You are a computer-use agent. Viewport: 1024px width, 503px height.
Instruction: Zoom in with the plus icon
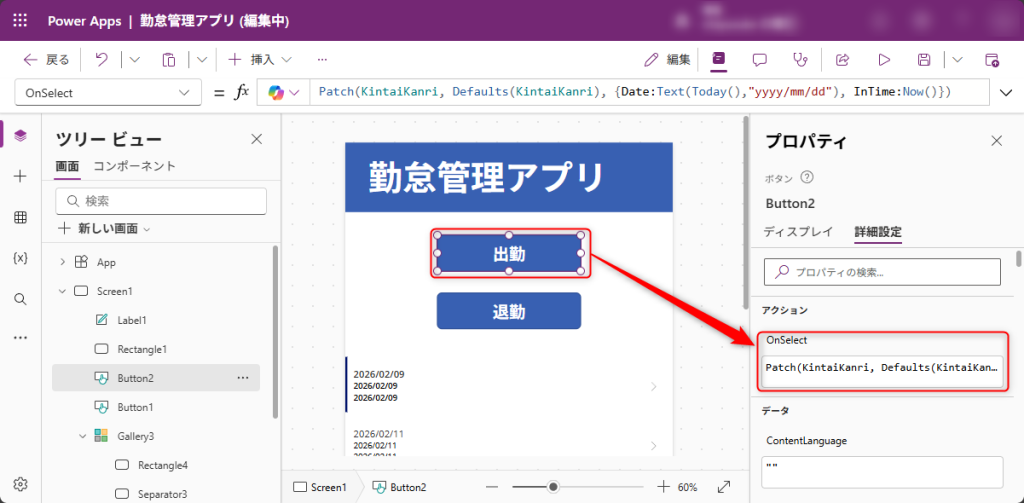(x=663, y=487)
